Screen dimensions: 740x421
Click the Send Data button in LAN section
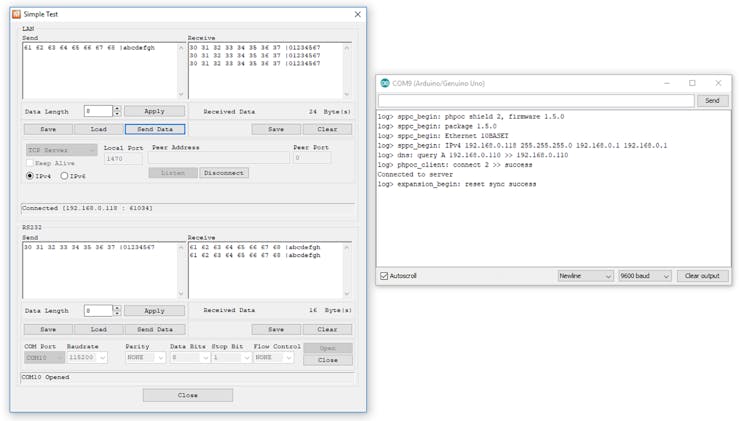point(154,129)
